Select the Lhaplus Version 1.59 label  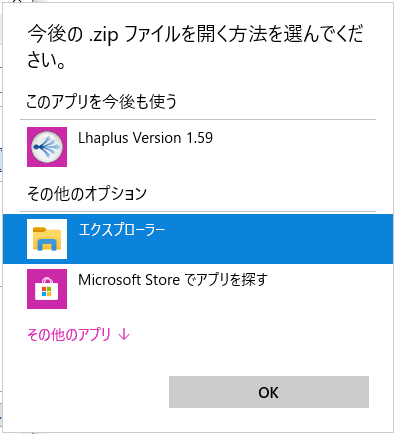tap(145, 138)
